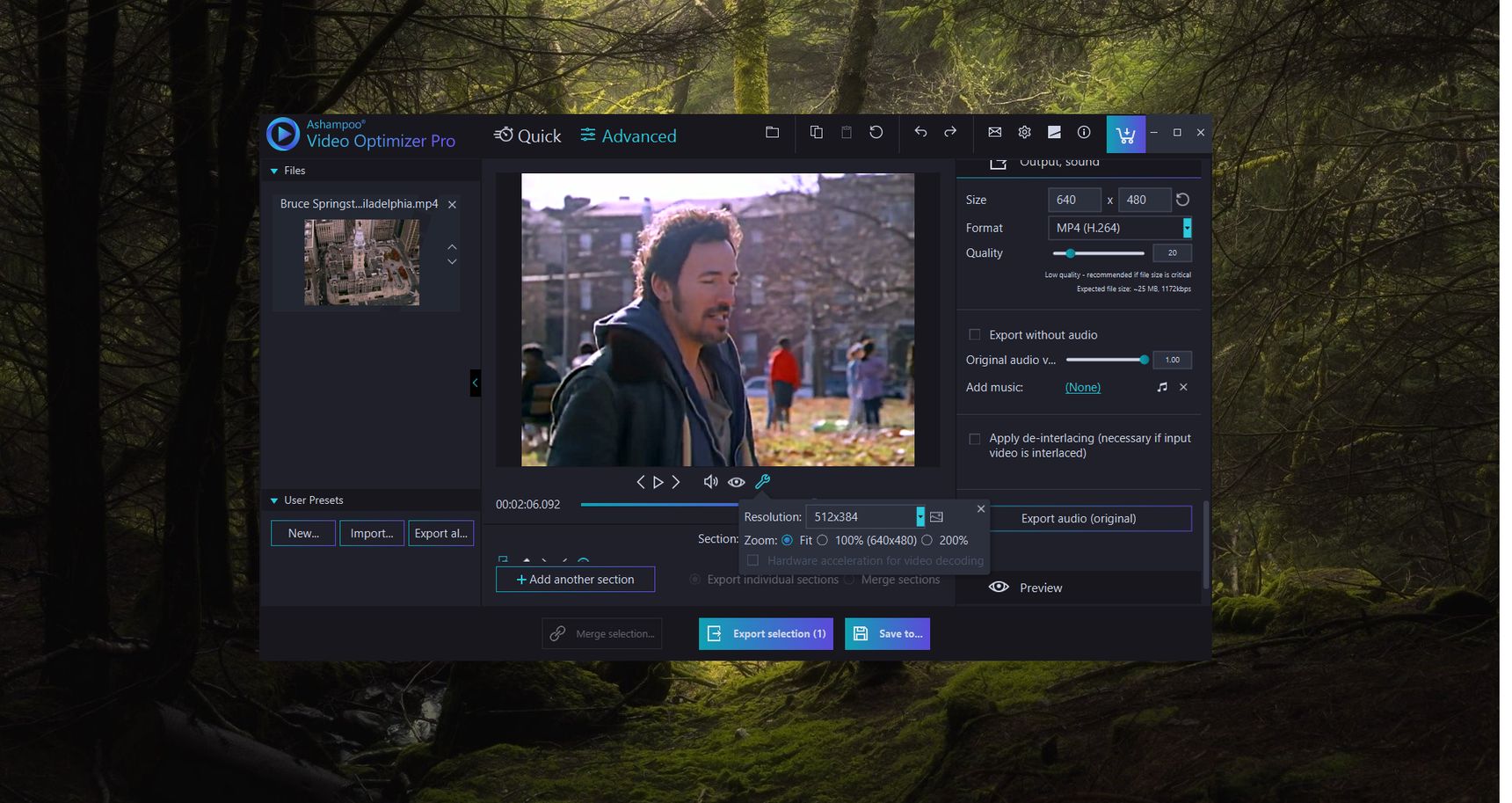Collapse the Files section

point(274,171)
